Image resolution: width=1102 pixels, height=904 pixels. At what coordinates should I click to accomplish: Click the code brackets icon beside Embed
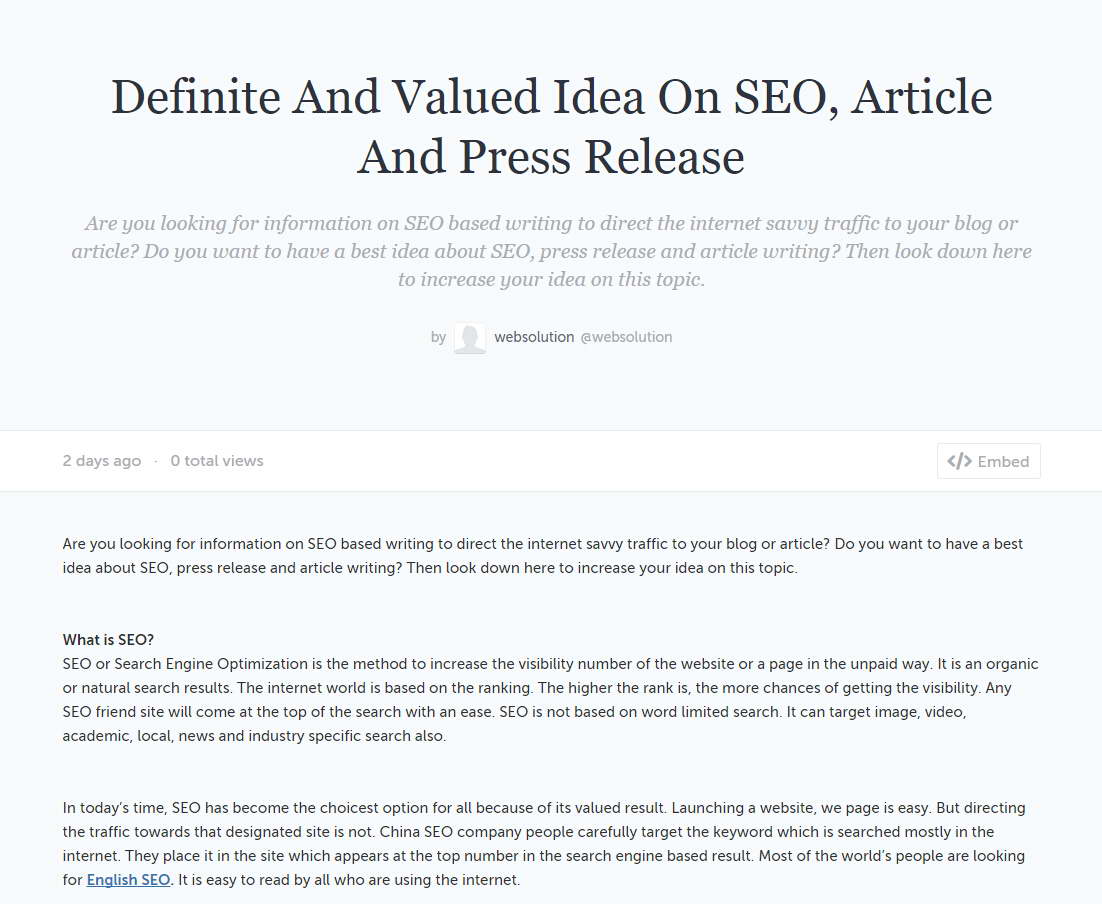[x=959, y=461]
